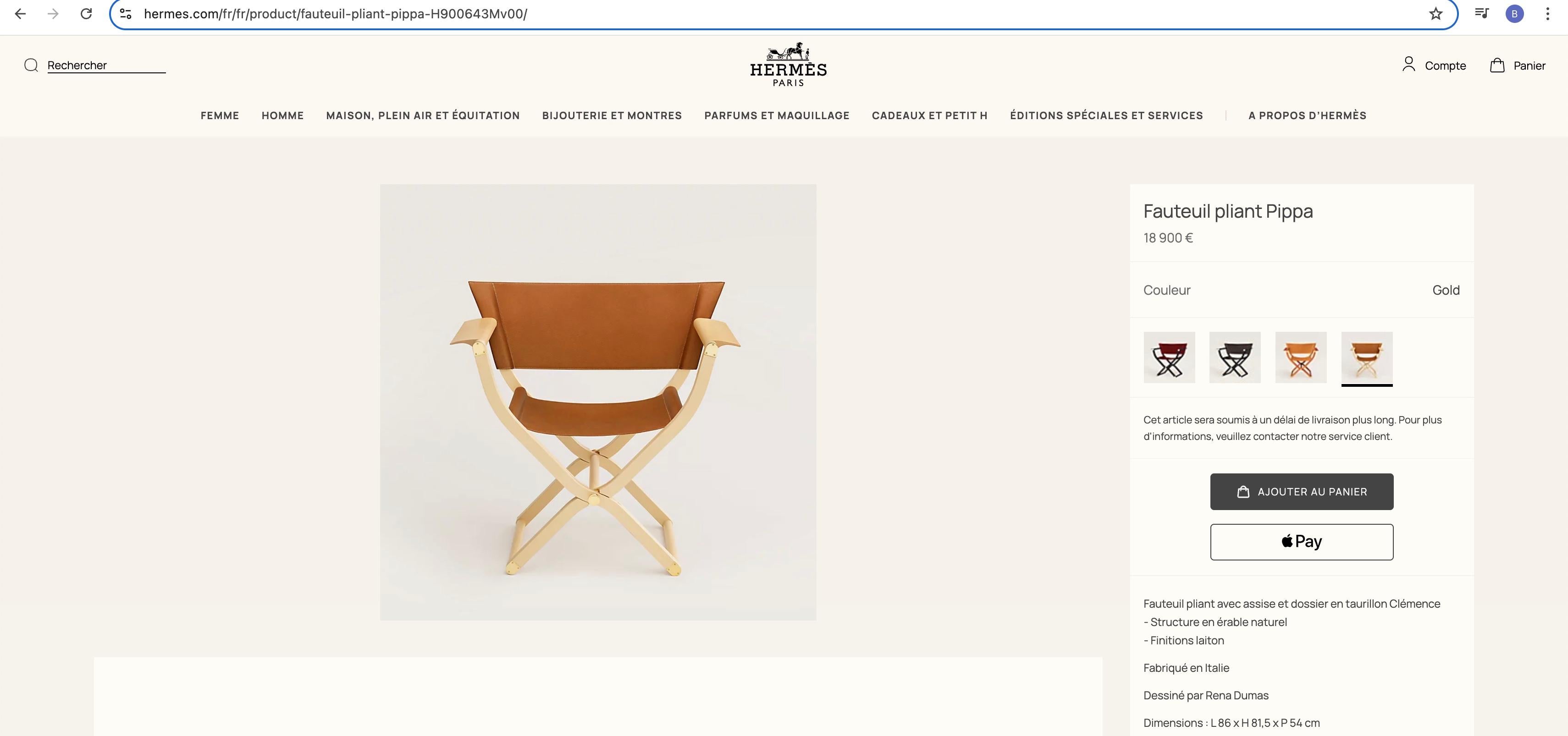
Task: Open the HOMME menu
Action: [x=282, y=115]
